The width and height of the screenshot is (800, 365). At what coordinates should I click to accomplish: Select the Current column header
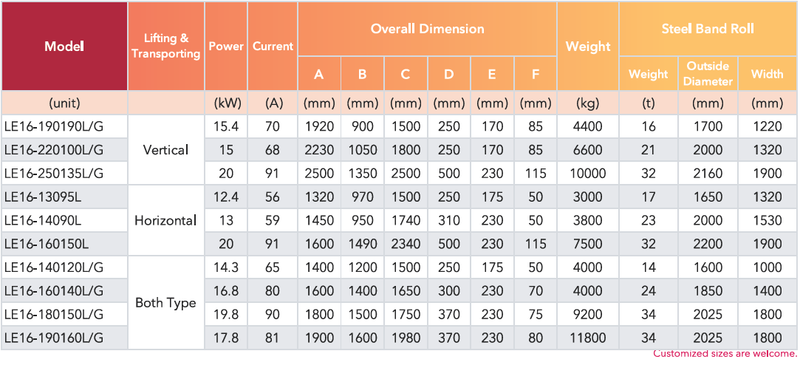coord(273,46)
